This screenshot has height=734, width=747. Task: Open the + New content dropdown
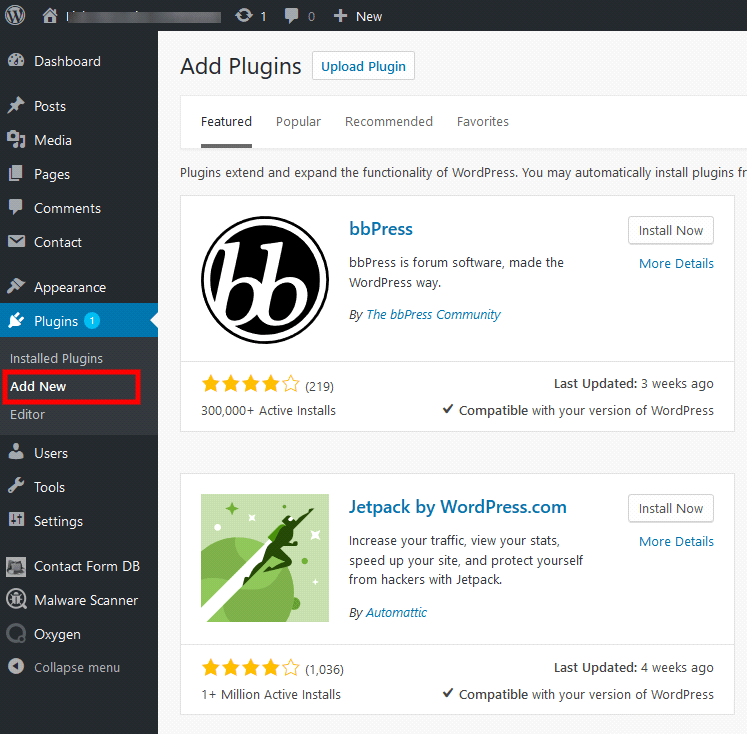358,16
